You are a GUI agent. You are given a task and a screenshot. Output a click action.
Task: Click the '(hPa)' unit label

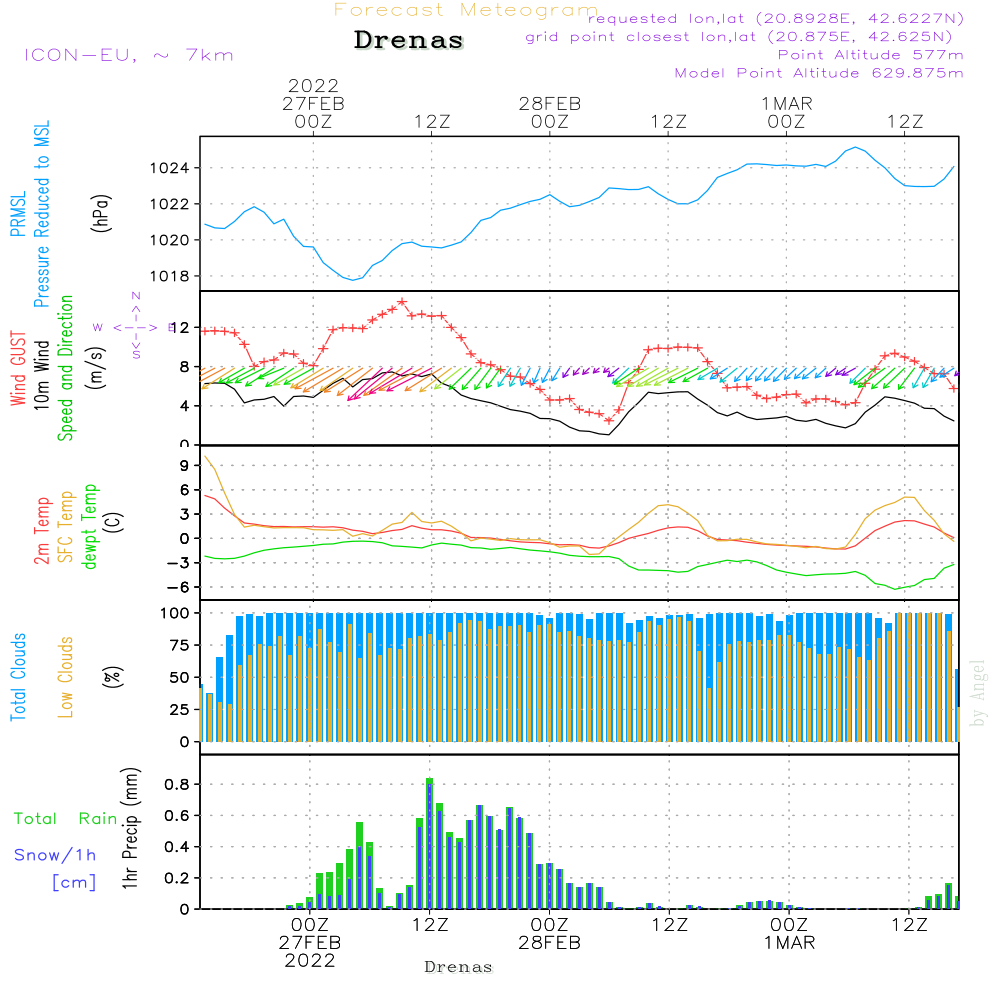pos(101,213)
